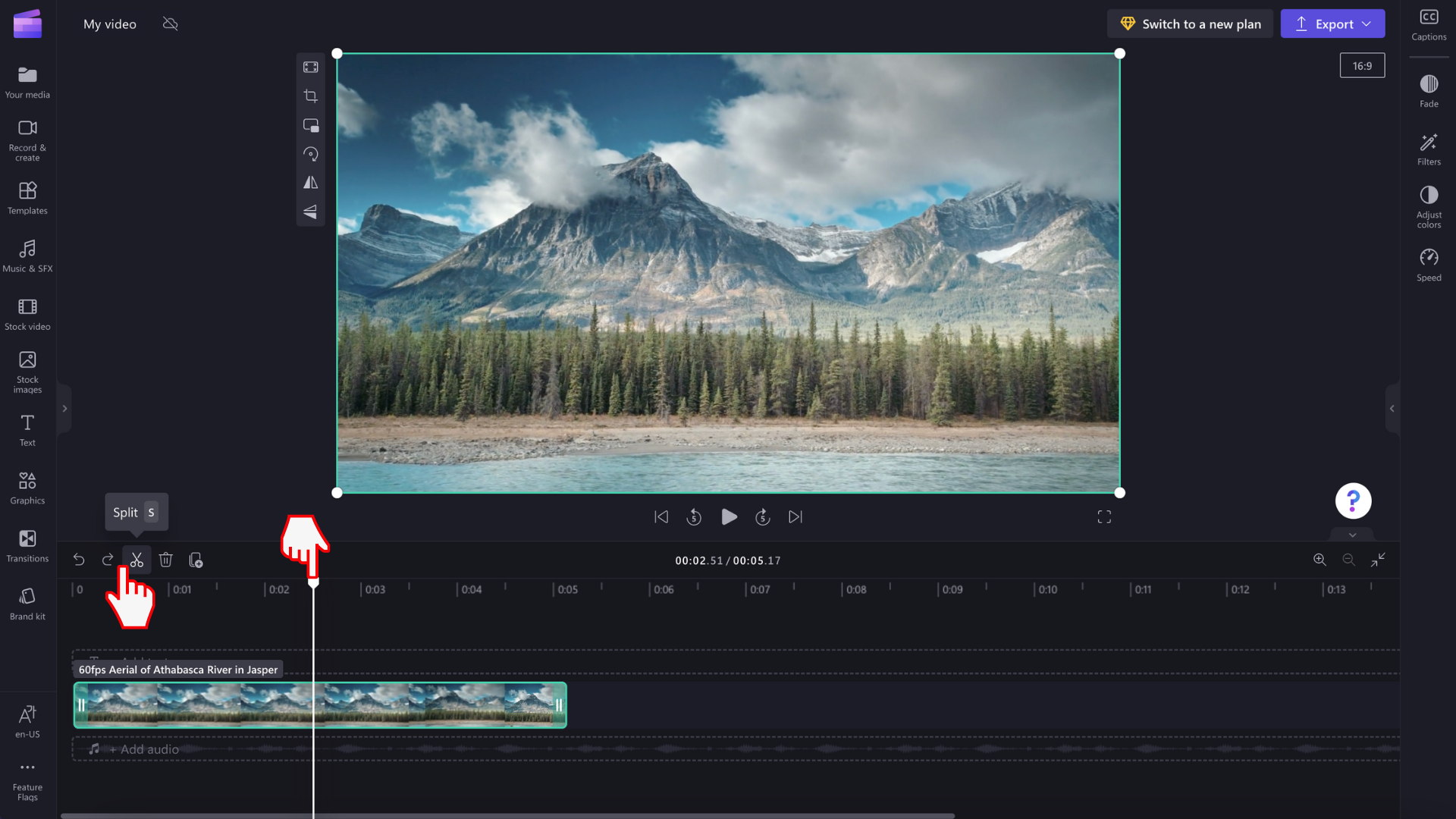Image resolution: width=1456 pixels, height=819 pixels.
Task: Expand the left sidebar panel arrow
Action: tap(64, 409)
